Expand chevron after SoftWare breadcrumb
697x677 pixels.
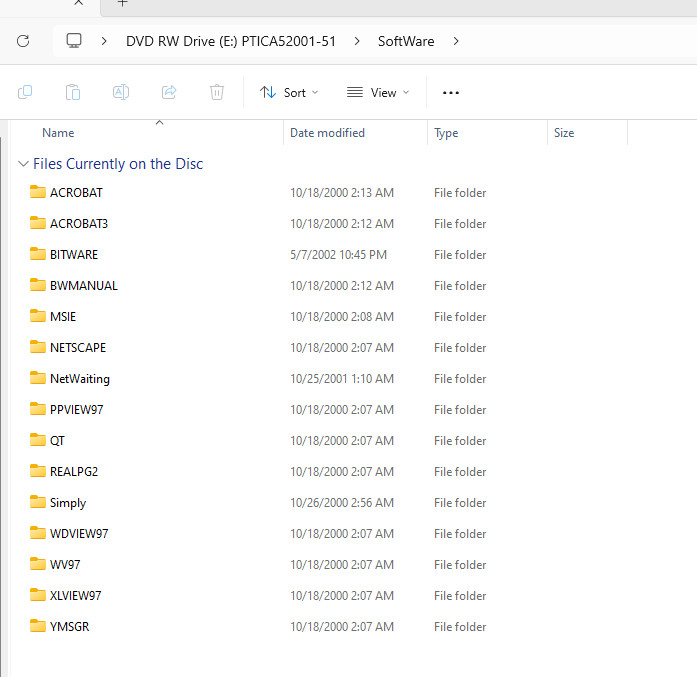pos(456,41)
